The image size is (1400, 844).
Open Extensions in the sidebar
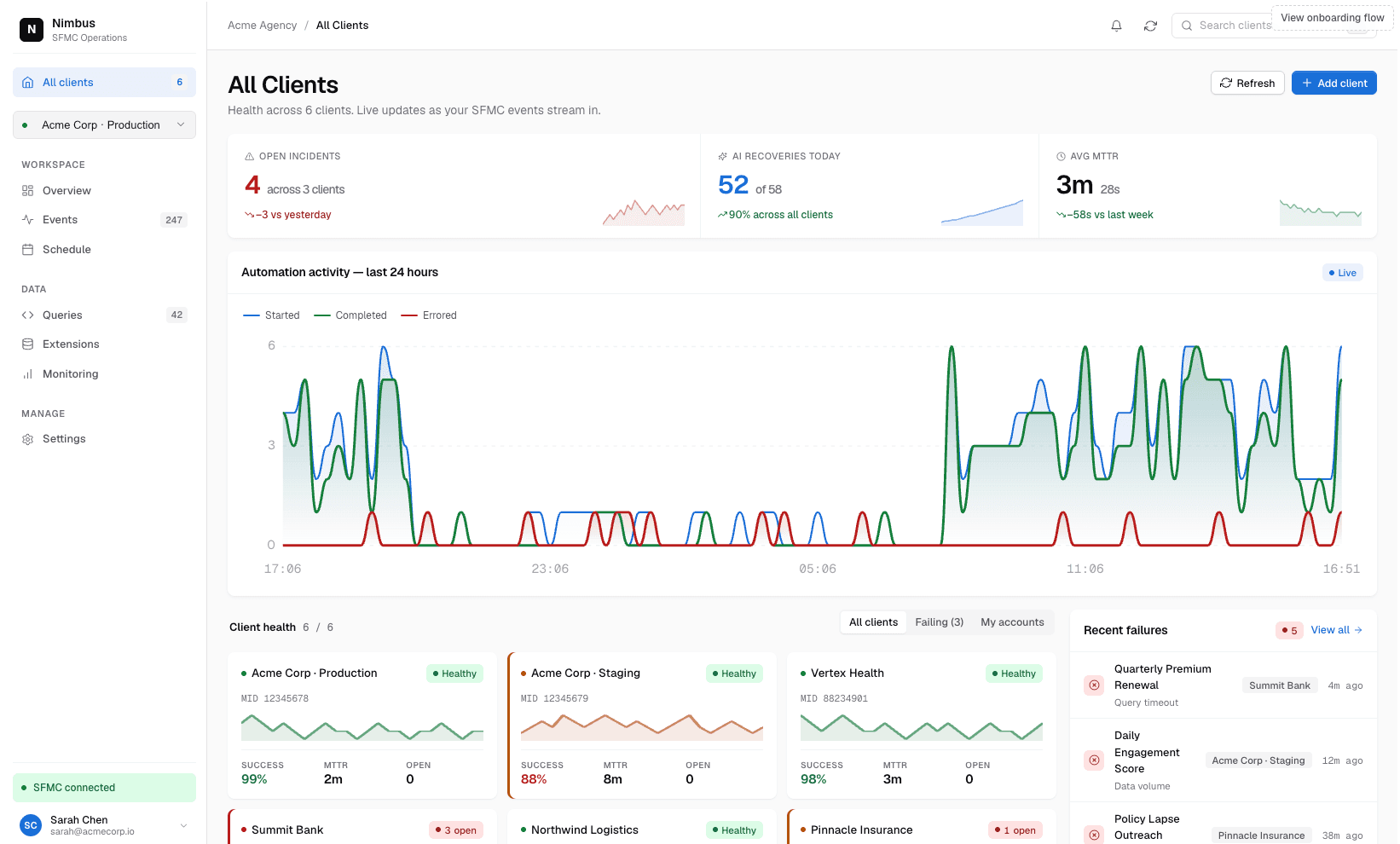(x=104, y=344)
